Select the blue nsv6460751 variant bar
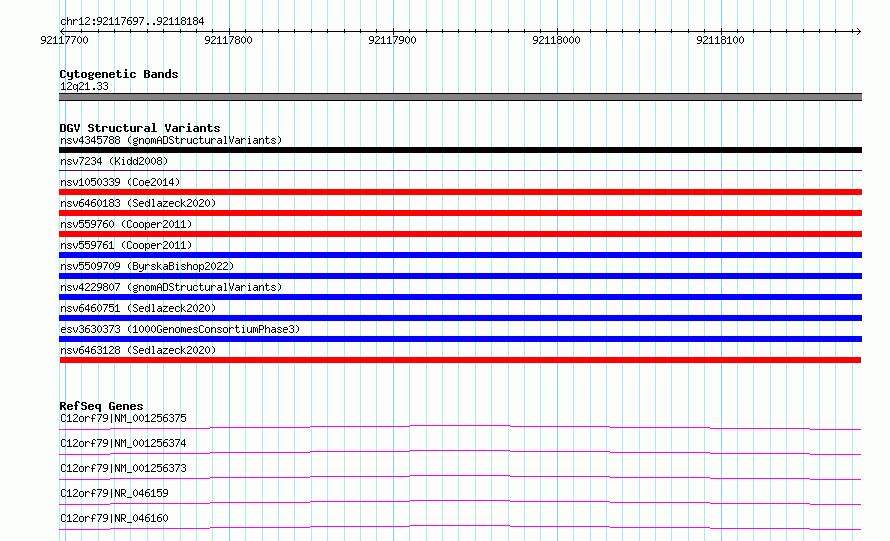890x541 pixels. click(460, 318)
